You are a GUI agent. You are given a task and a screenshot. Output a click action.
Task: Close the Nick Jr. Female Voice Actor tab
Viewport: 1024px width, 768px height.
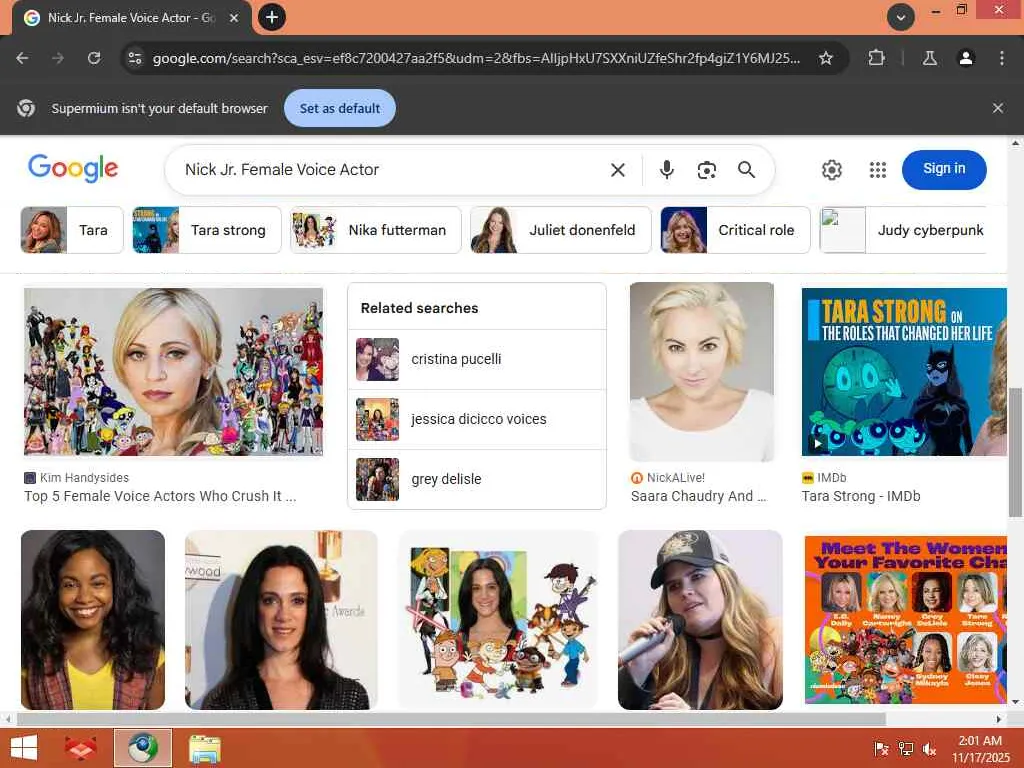234,18
